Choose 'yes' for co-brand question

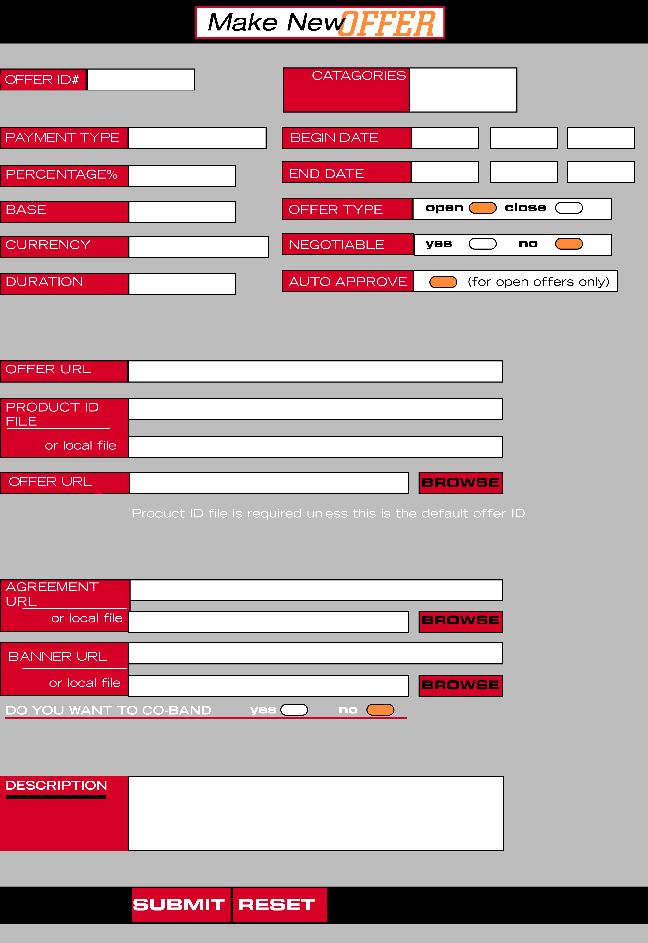tap(294, 710)
